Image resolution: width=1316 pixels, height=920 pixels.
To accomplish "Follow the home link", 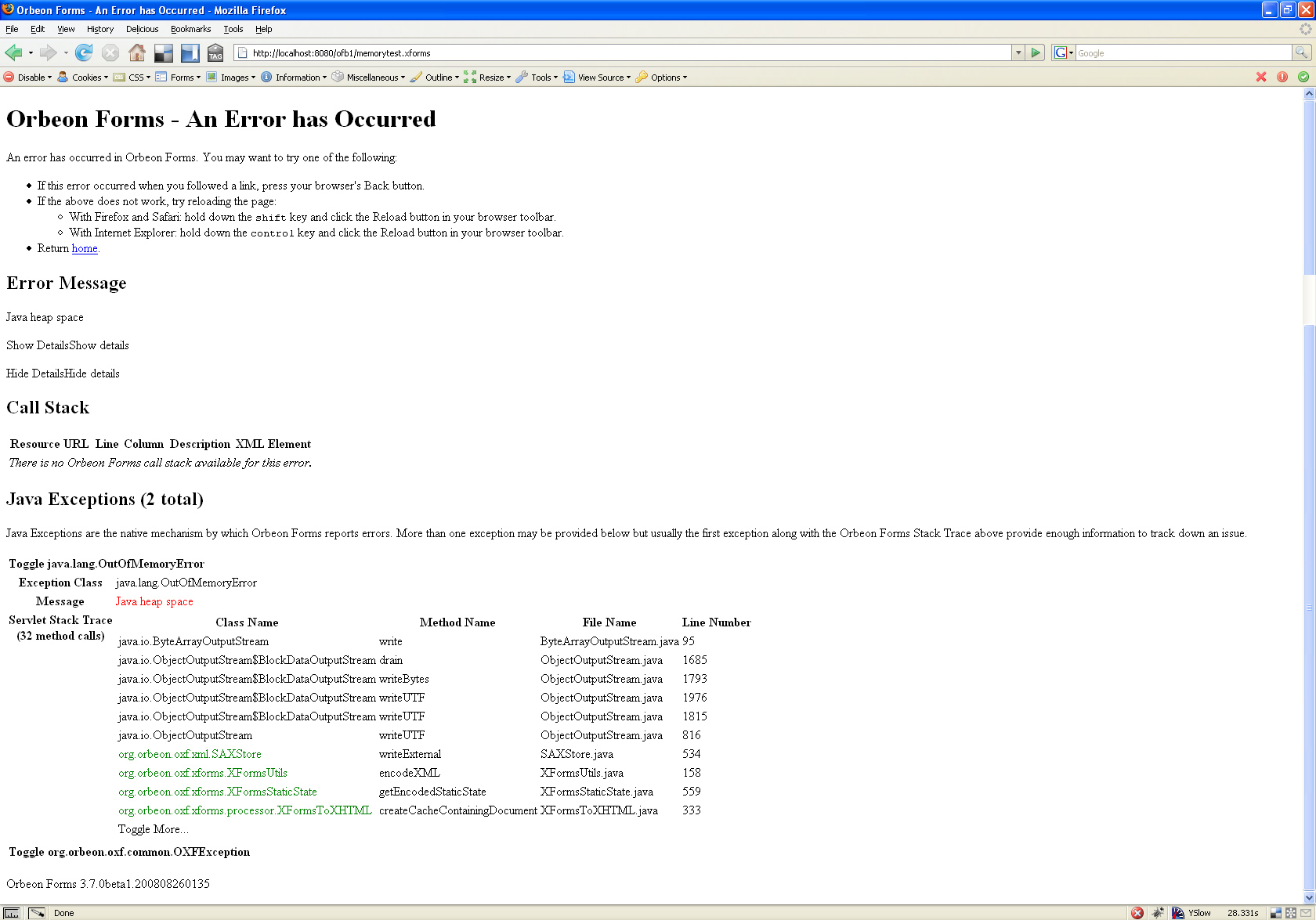I will 85,248.
